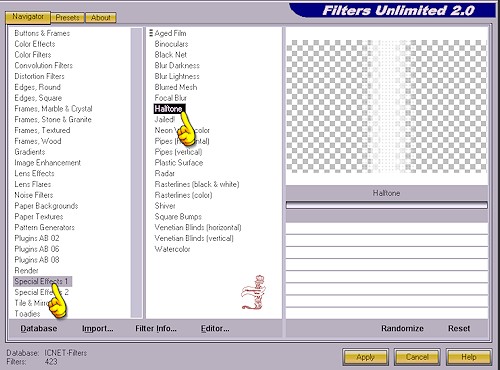Viewport: 500px width, 370px height.
Task: Open the Database menu
Action: click(39, 328)
